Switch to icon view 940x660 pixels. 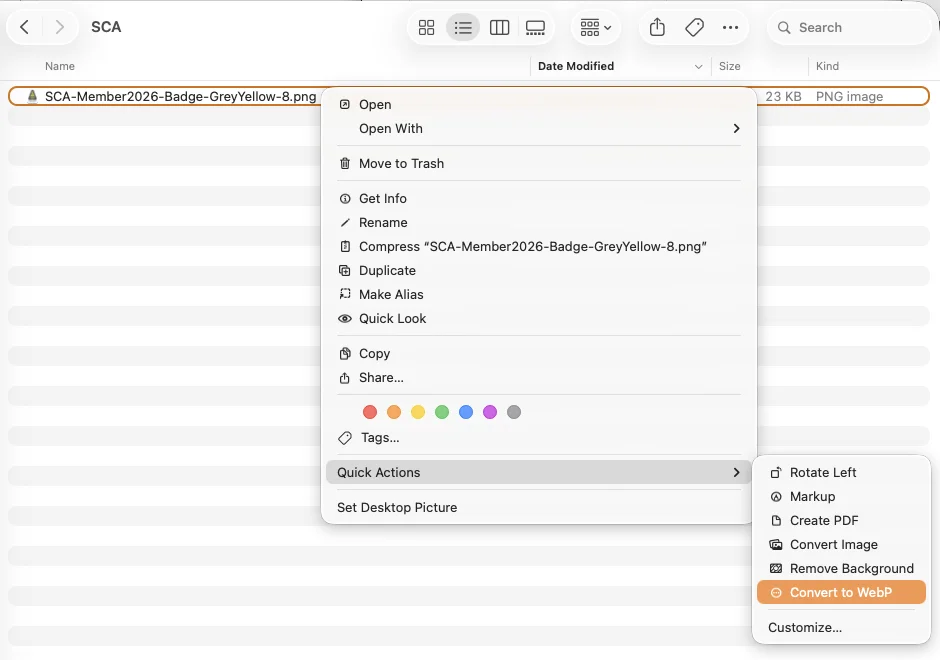[426, 27]
